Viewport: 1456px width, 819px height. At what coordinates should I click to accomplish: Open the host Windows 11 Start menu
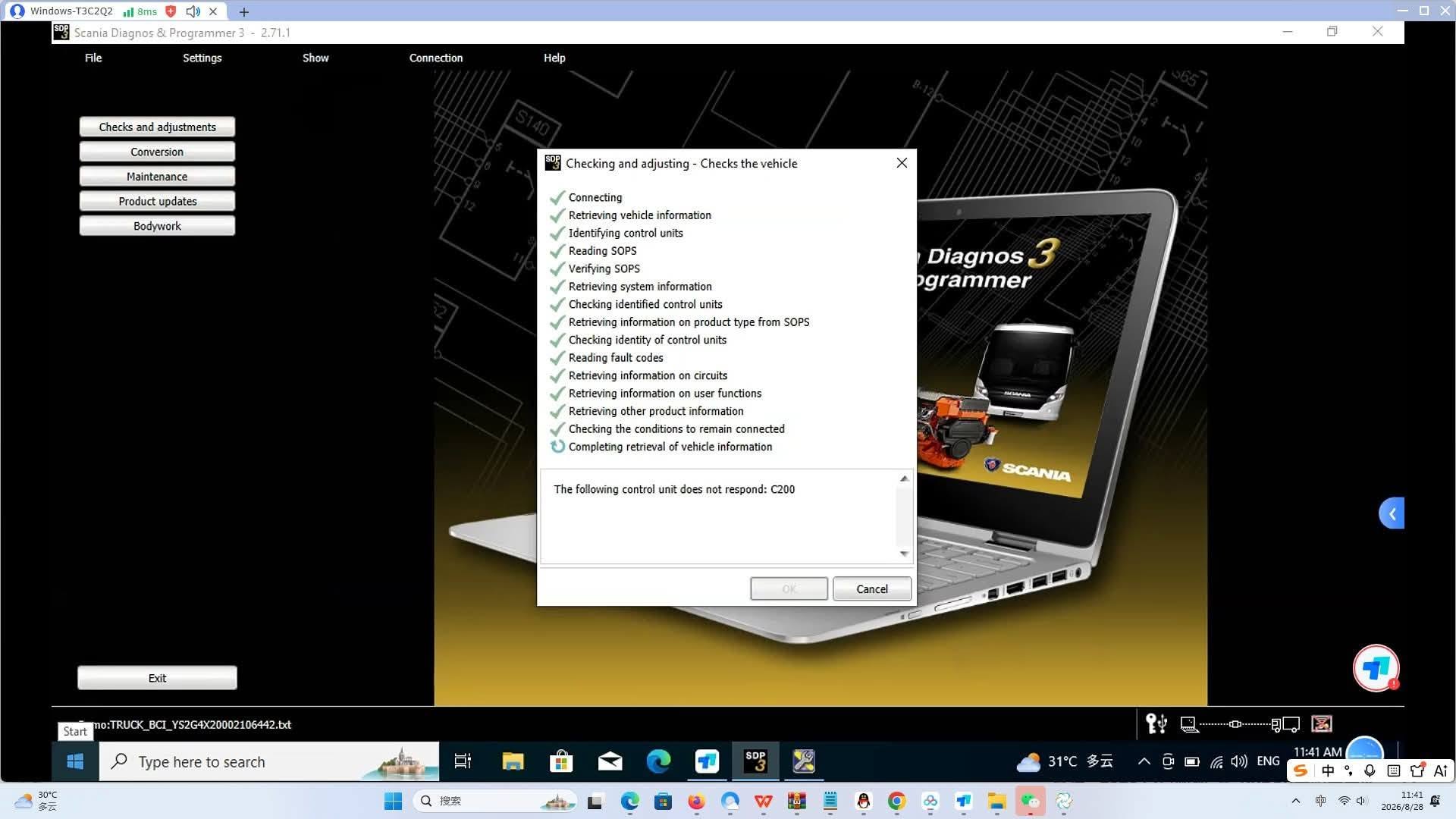tap(393, 801)
